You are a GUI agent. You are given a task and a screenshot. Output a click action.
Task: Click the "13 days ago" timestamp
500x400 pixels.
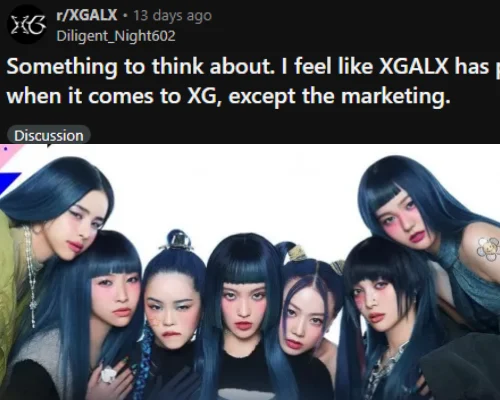point(173,16)
